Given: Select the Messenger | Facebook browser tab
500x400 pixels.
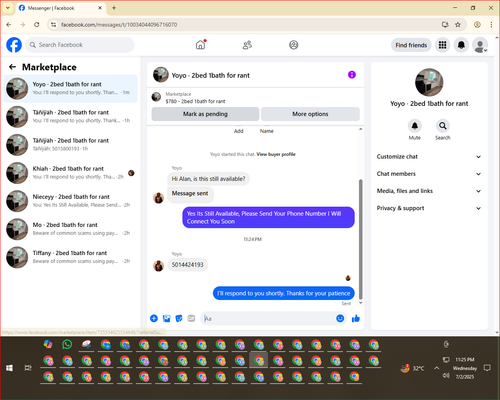Looking at the screenshot, I should coord(61,8).
